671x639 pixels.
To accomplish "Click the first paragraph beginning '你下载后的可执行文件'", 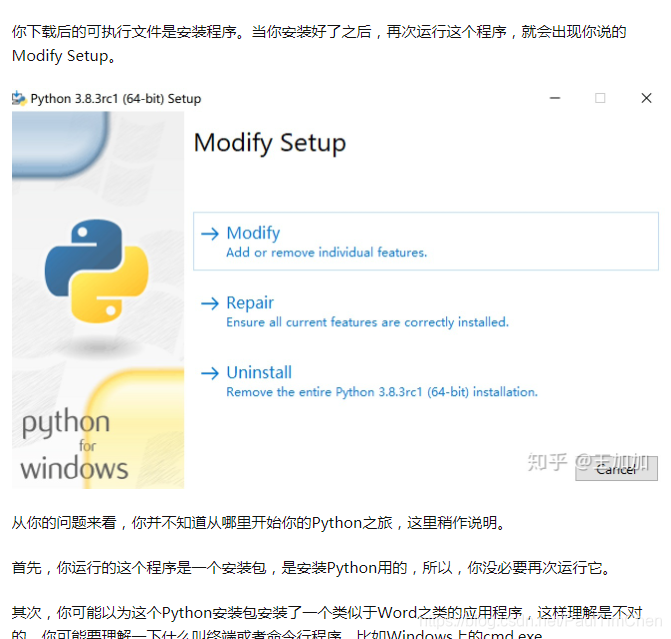I will (319, 44).
